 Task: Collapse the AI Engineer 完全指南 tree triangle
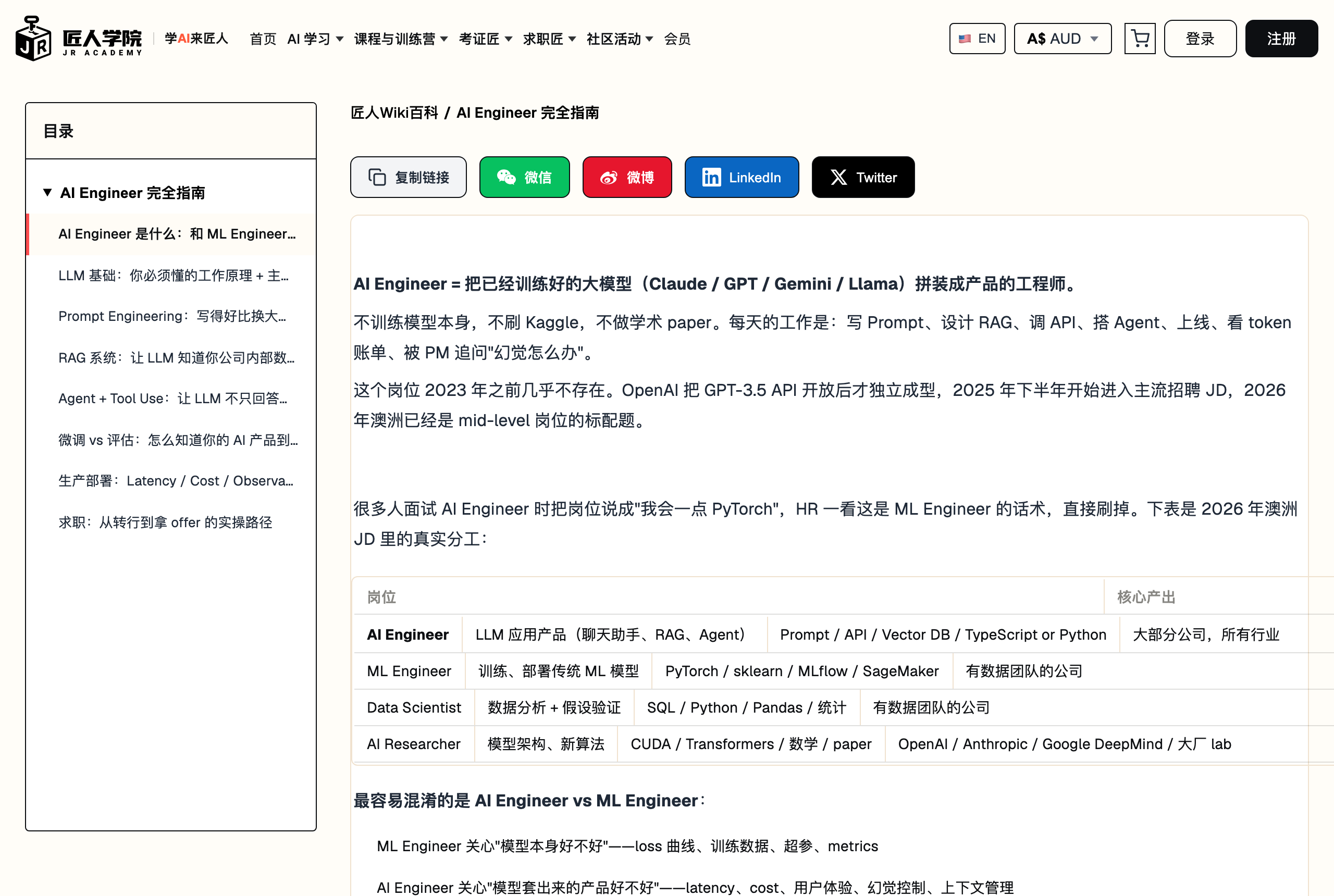[47, 193]
